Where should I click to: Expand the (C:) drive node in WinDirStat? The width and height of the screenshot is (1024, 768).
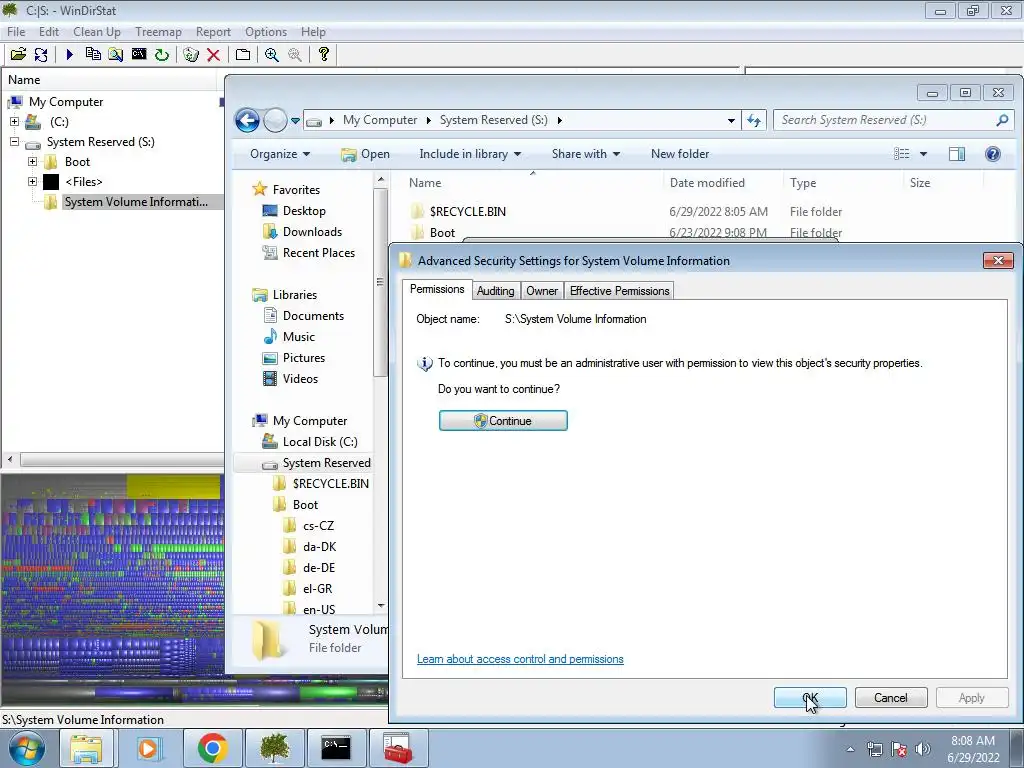click(14, 121)
